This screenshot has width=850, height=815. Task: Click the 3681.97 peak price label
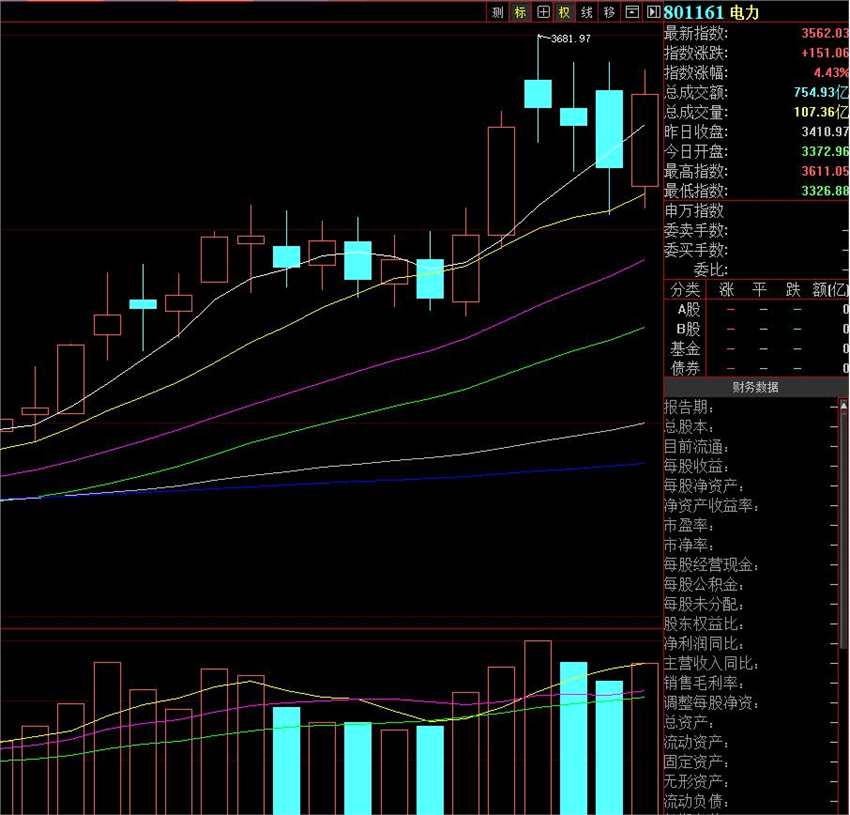point(570,39)
